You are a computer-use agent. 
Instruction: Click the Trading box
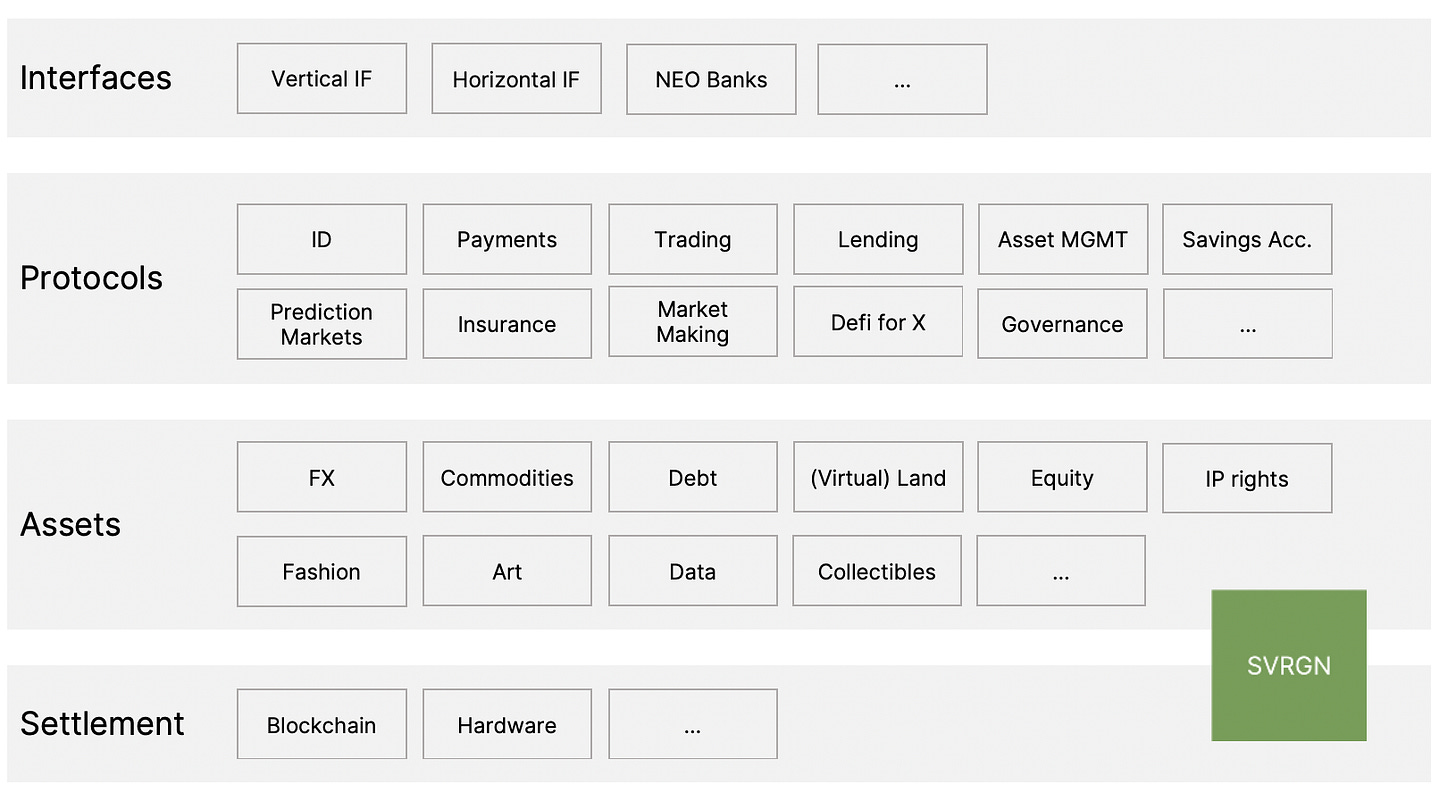[693, 239]
